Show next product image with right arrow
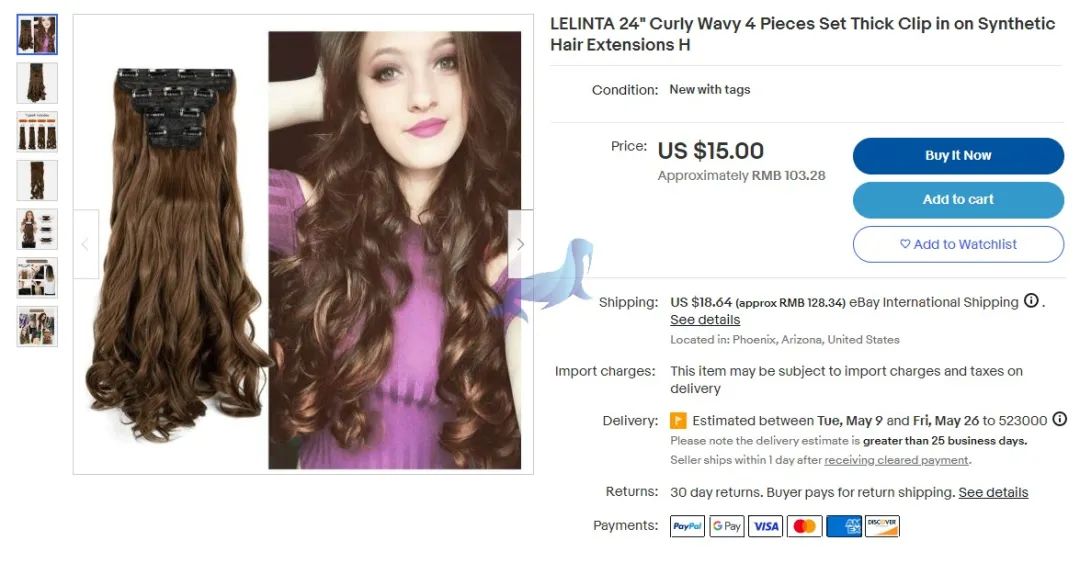 [x=520, y=244]
